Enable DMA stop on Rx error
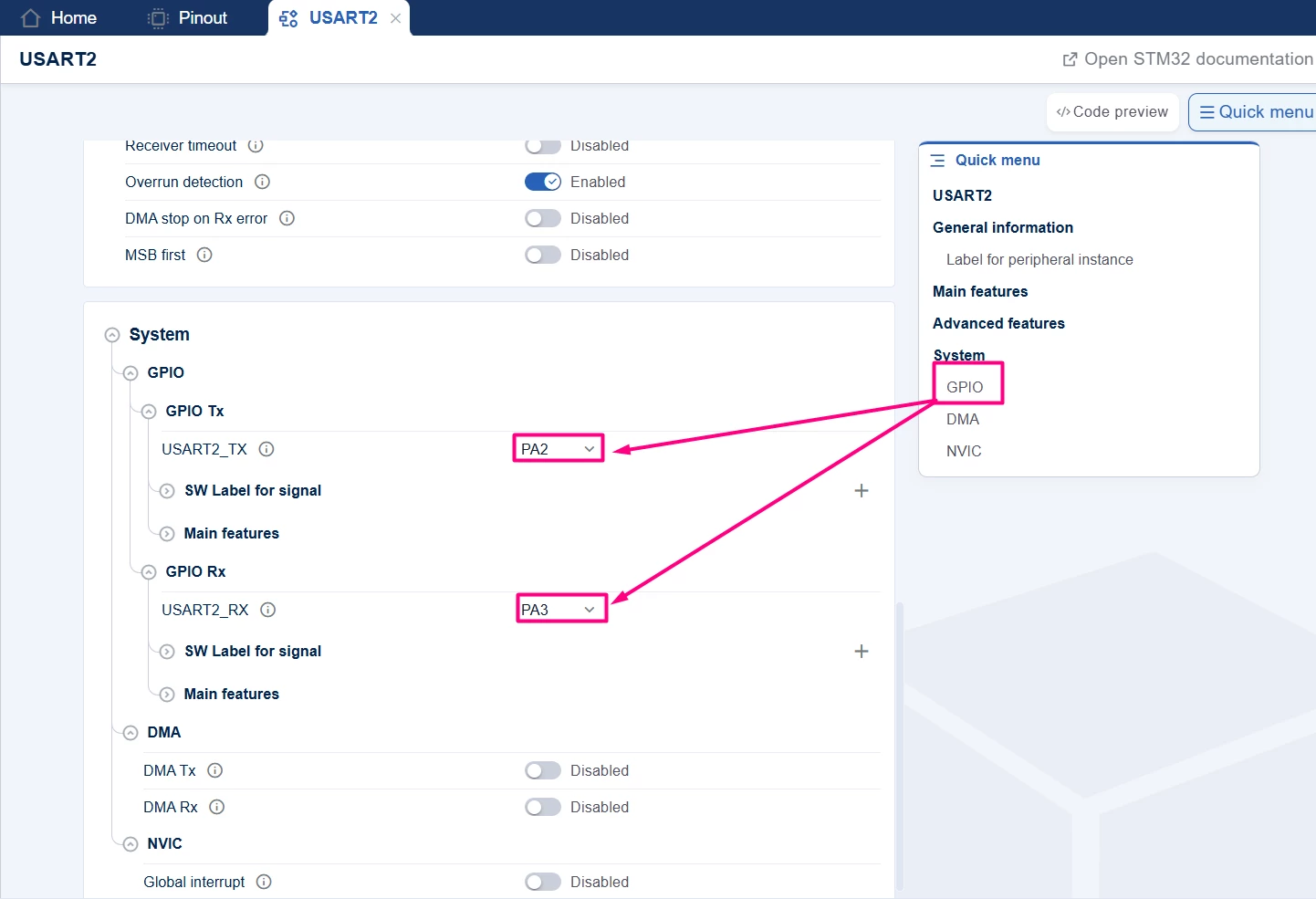Viewport: 1316px width, 899px height. [543, 218]
